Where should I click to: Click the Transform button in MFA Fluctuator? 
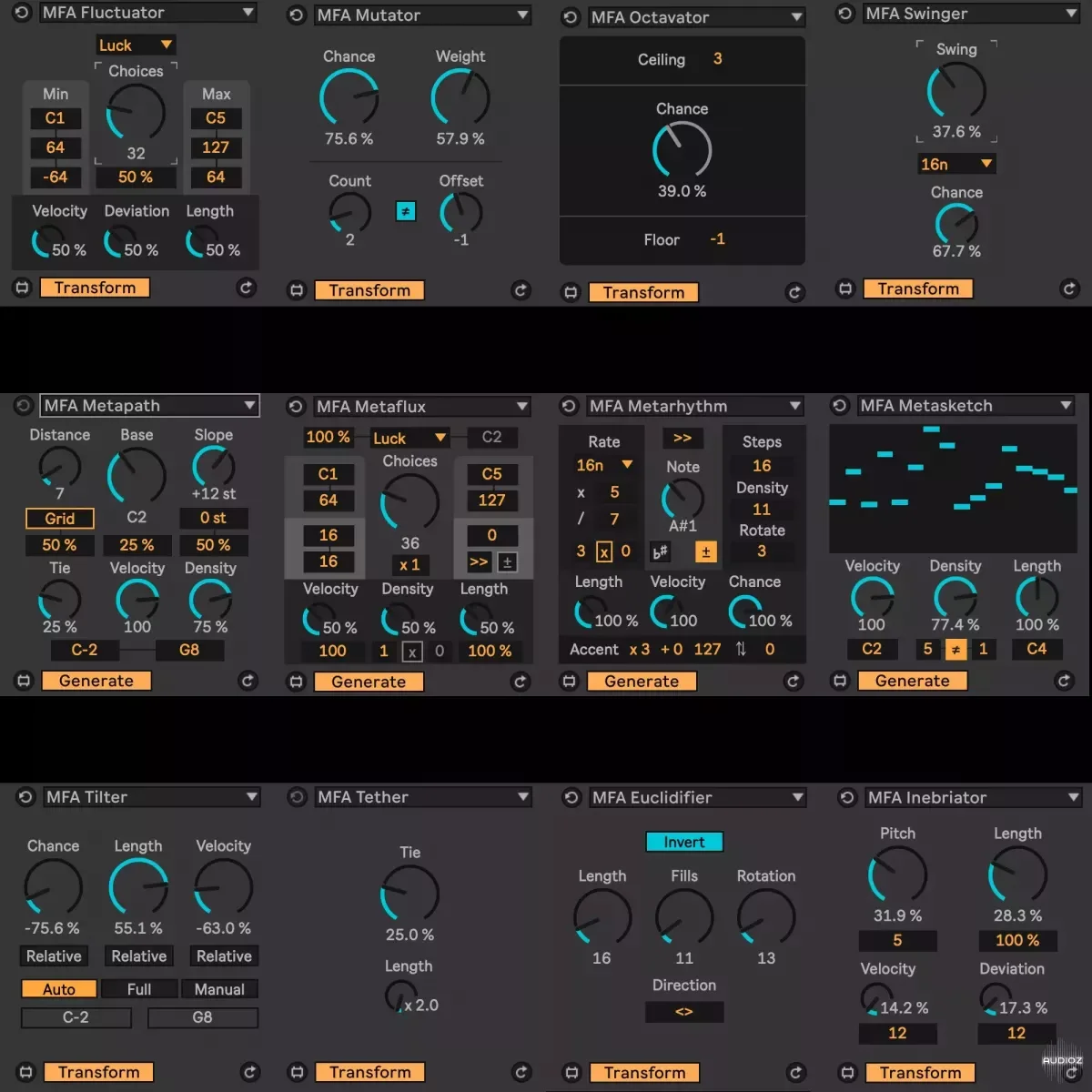point(95,288)
